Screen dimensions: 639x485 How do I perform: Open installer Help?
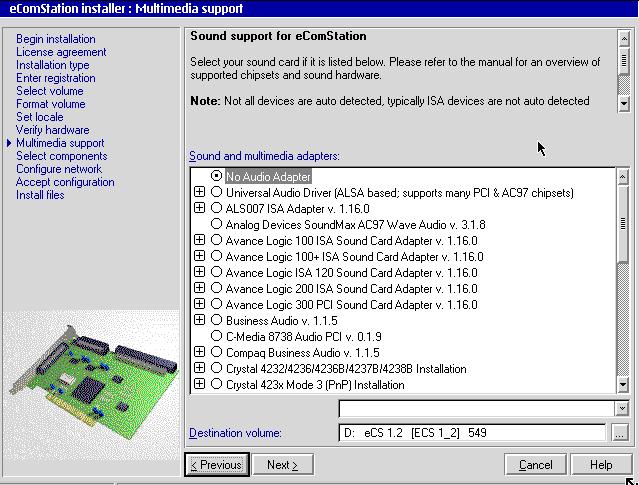click(x=601, y=465)
